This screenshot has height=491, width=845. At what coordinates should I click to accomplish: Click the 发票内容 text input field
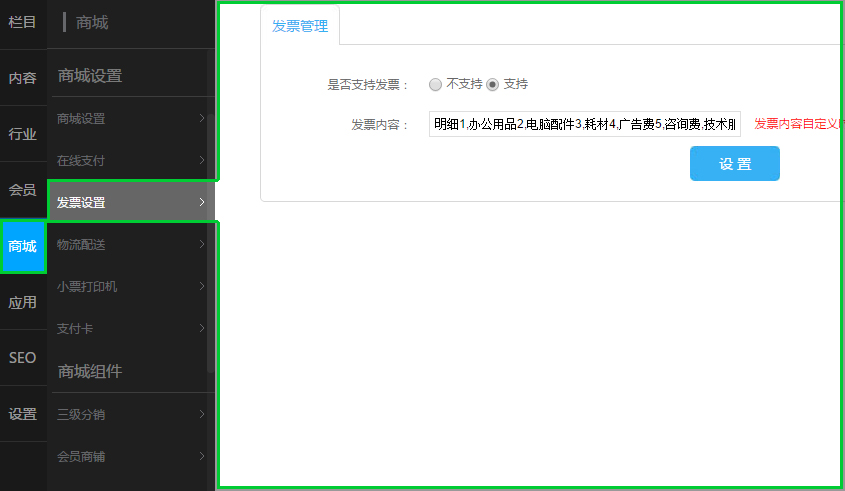(585, 124)
